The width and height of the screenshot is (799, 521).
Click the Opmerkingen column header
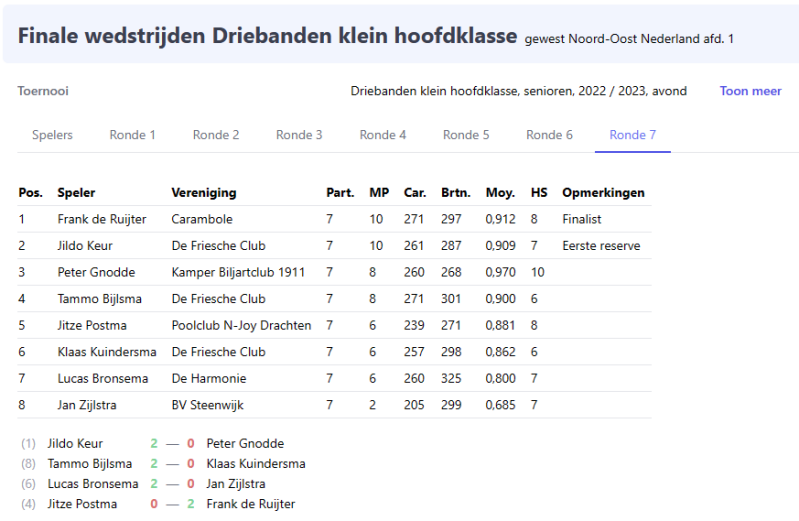point(603,193)
